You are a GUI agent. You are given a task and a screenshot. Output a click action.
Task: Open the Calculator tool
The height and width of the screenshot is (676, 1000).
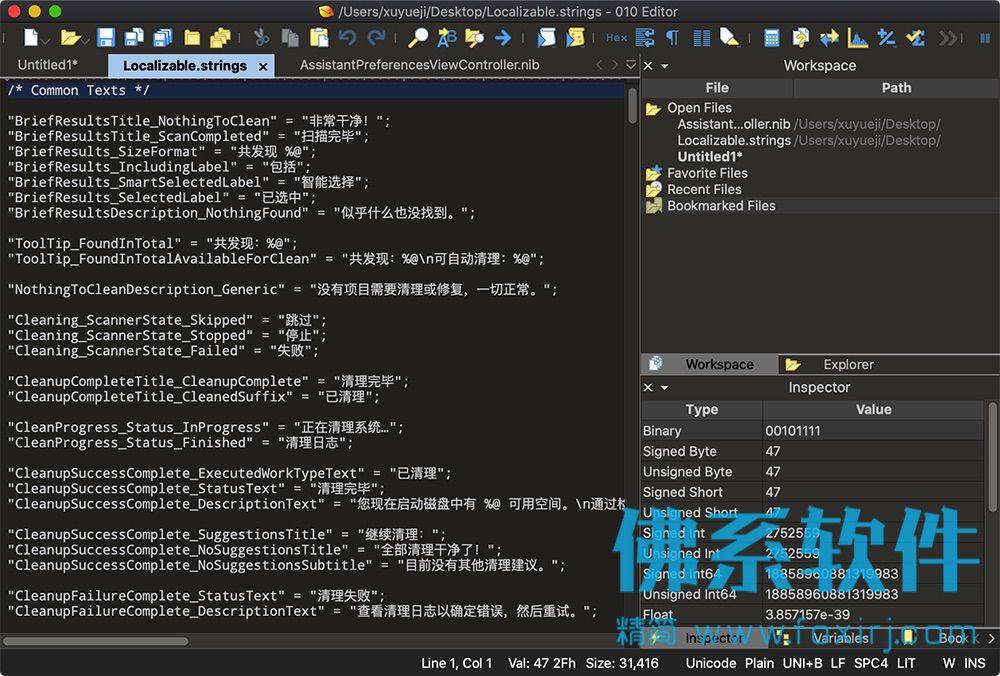(x=772, y=38)
